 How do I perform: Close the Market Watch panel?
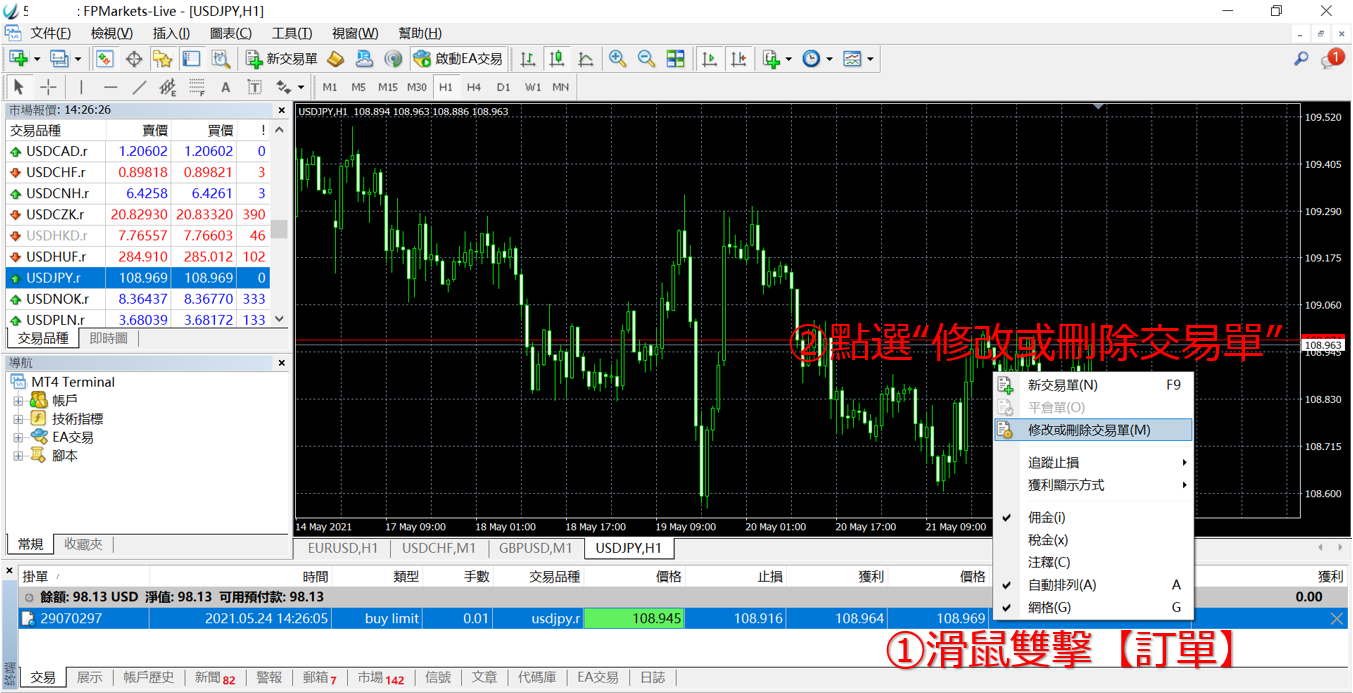pyautogui.click(x=282, y=110)
